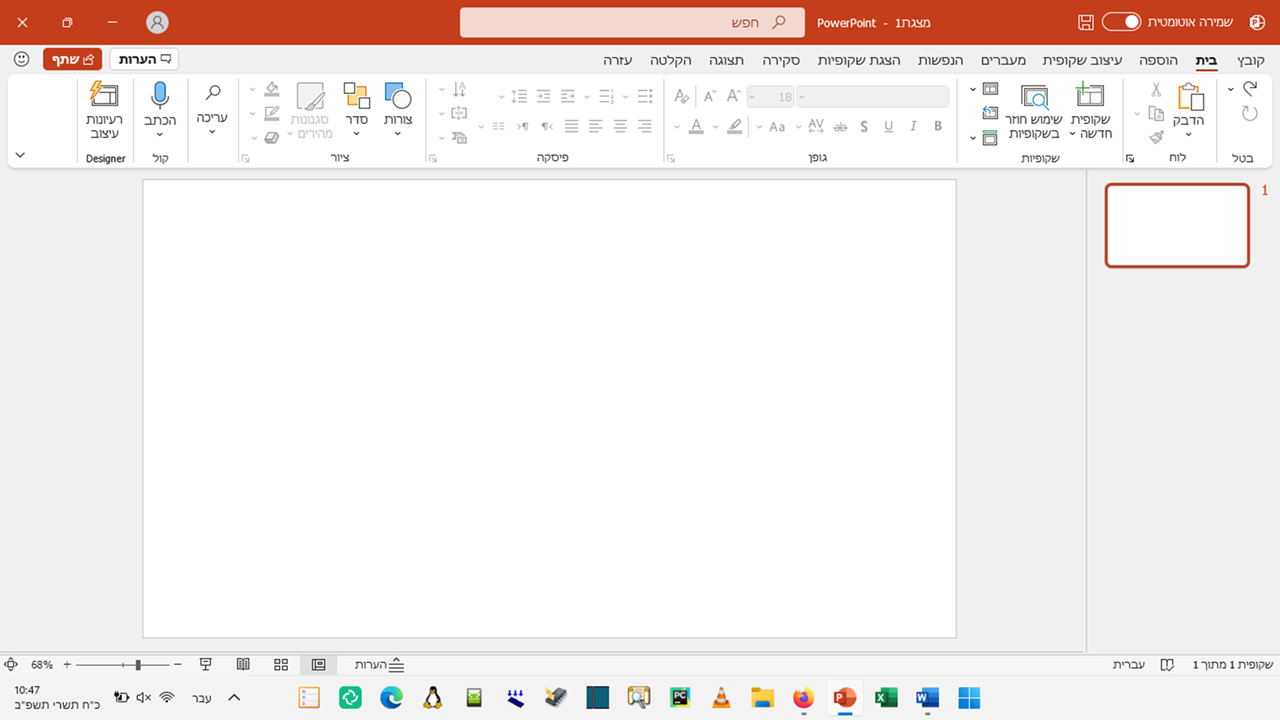The image size is (1280, 720).
Task: Open Design Ideas (רעיונות עיצוב)
Action: [x=104, y=110]
